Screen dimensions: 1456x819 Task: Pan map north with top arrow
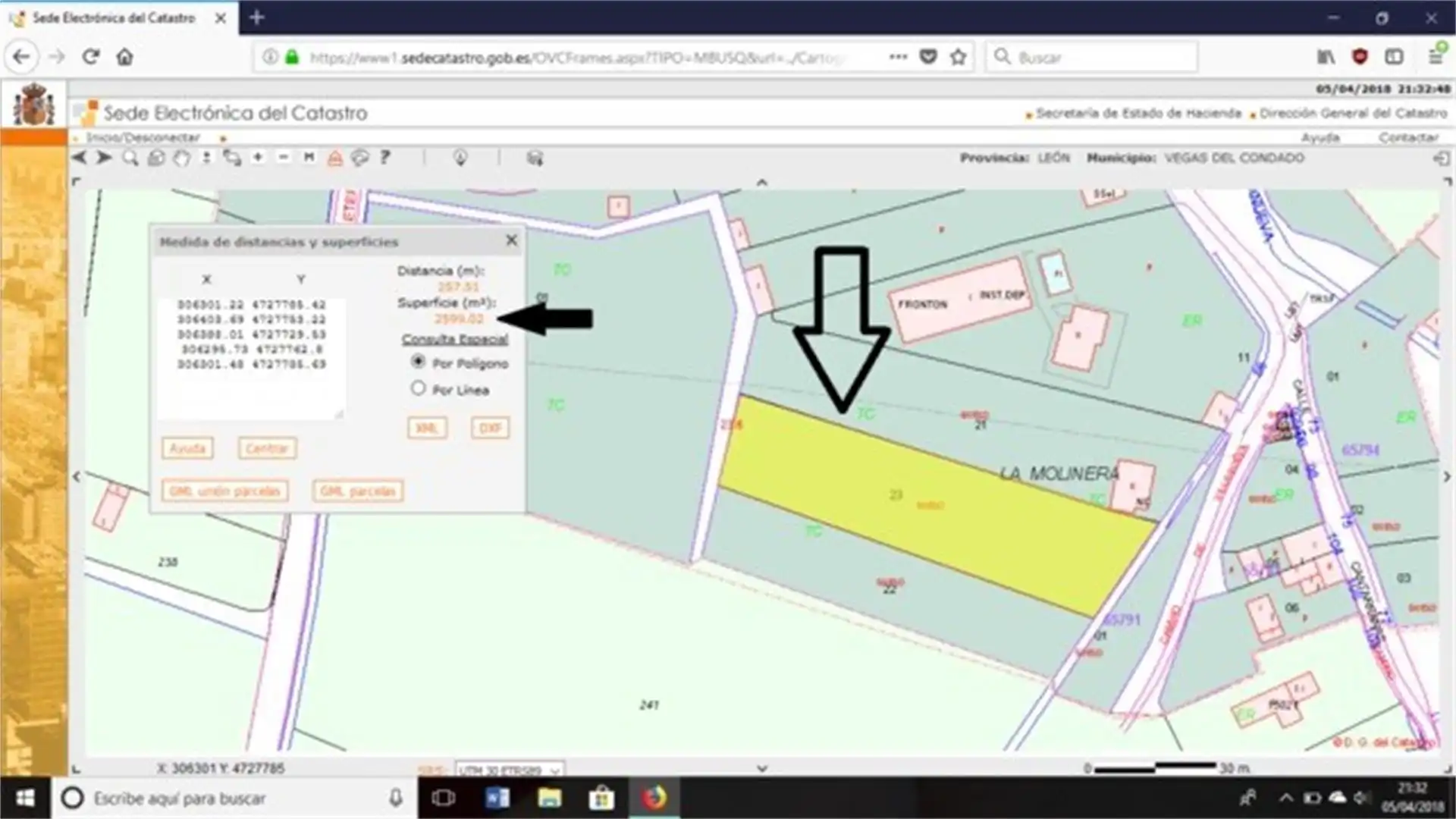coord(762,183)
